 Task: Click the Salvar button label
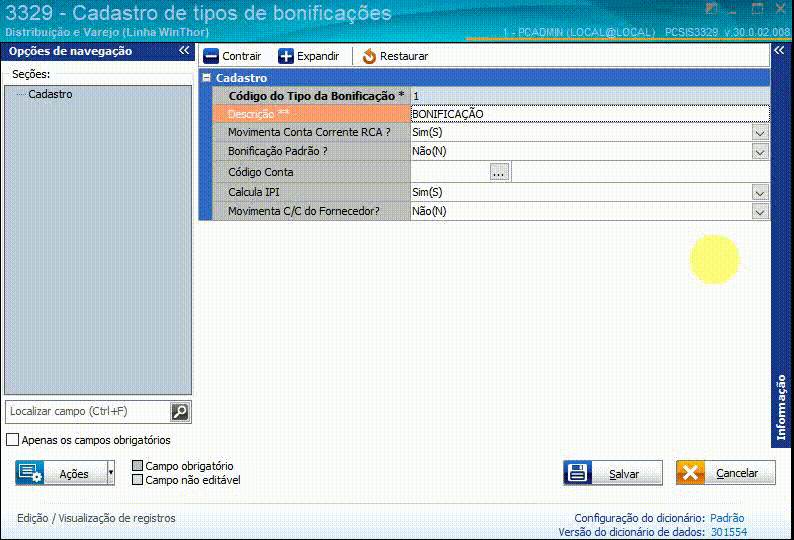pyautogui.click(x=624, y=474)
